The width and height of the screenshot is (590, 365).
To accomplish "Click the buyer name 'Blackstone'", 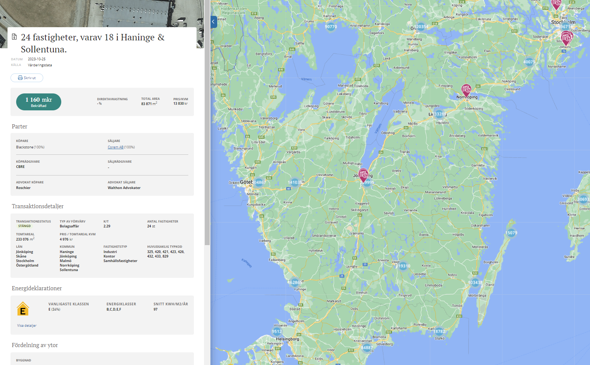I will [25, 147].
